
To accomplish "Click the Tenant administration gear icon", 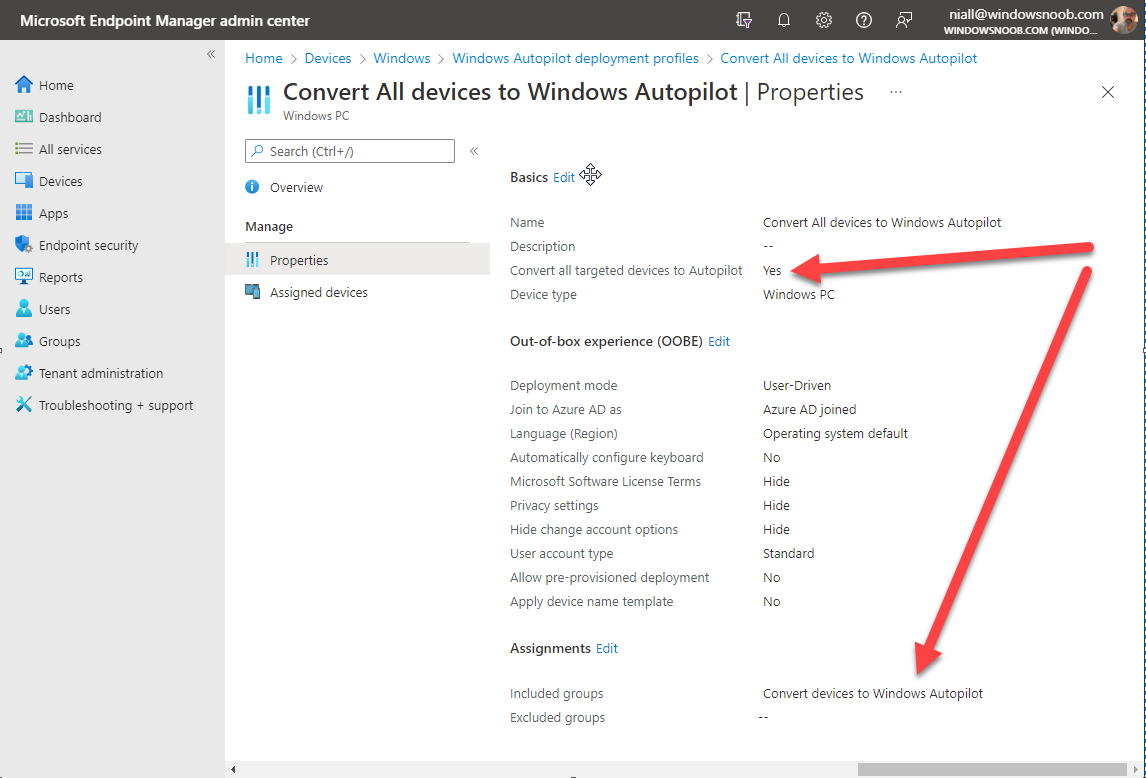I will tap(24, 373).
